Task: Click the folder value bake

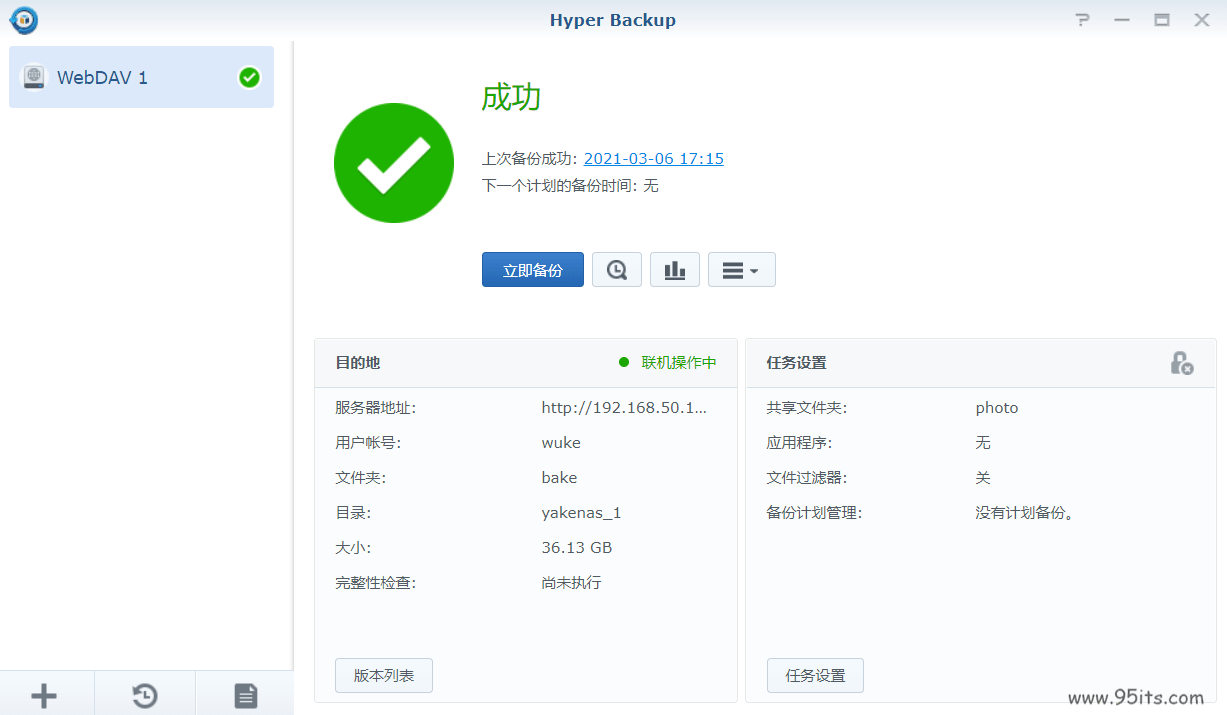Action: (x=560, y=477)
